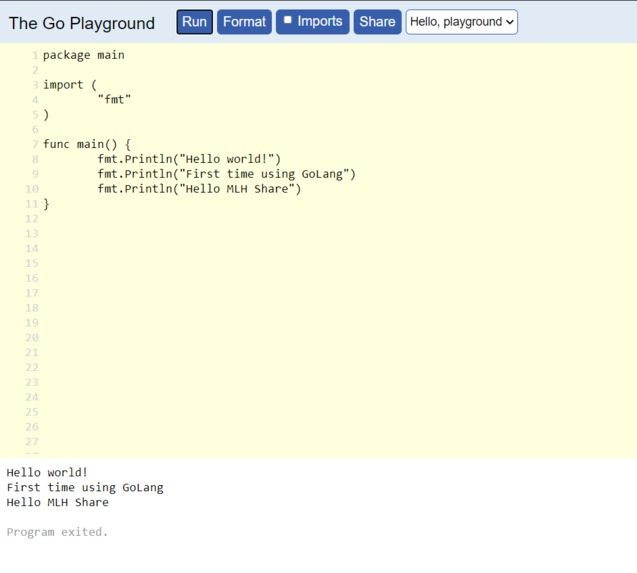Click line number 12 in the gutter

(32, 219)
